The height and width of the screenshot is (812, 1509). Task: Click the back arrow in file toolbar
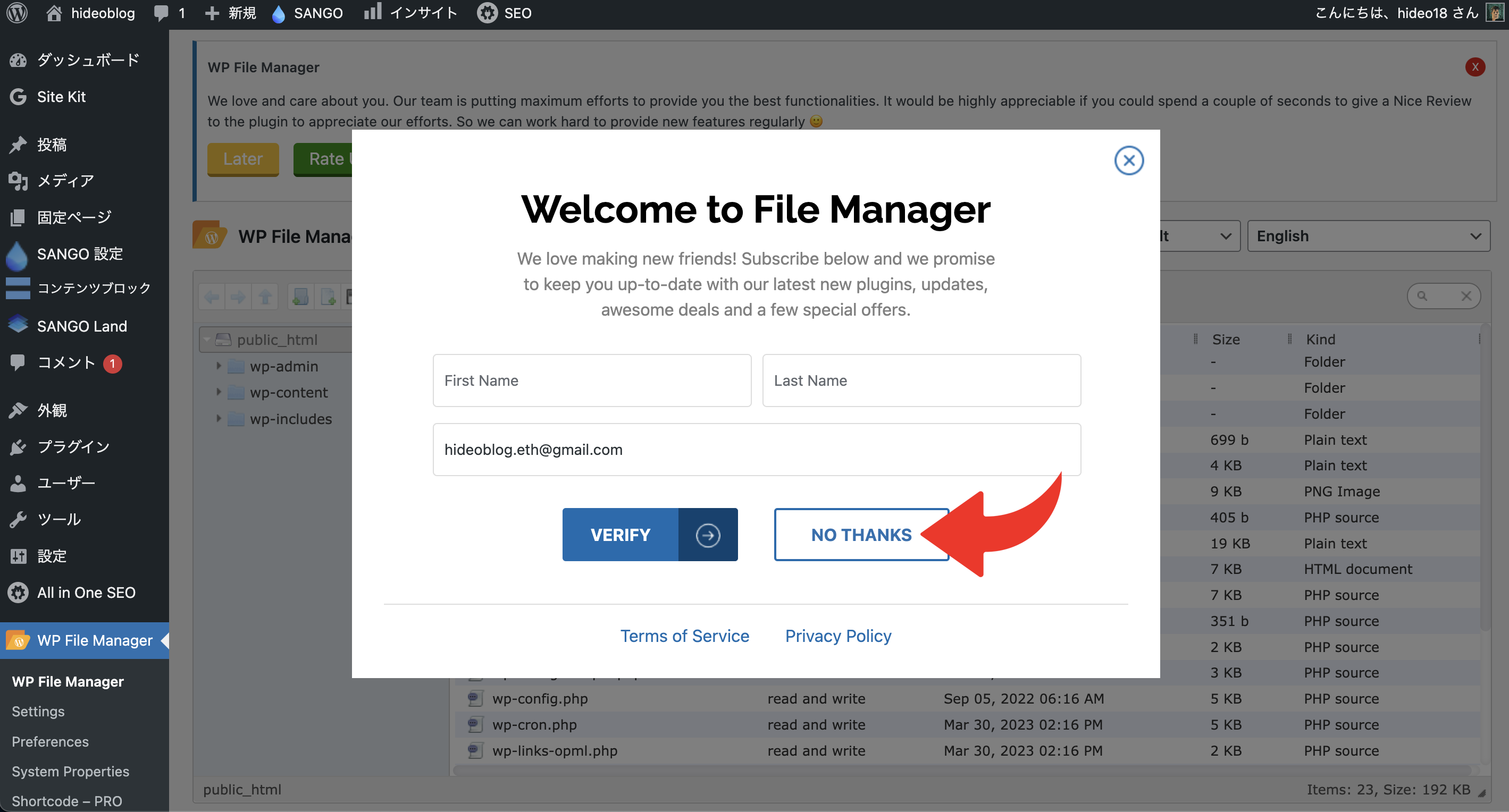pyautogui.click(x=212, y=297)
